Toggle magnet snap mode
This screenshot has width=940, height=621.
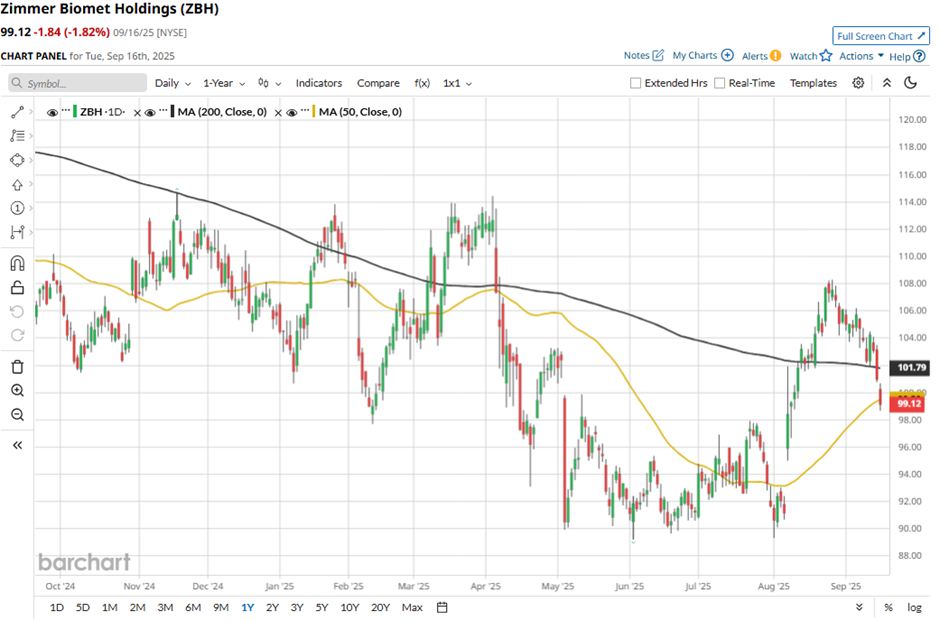[17, 263]
